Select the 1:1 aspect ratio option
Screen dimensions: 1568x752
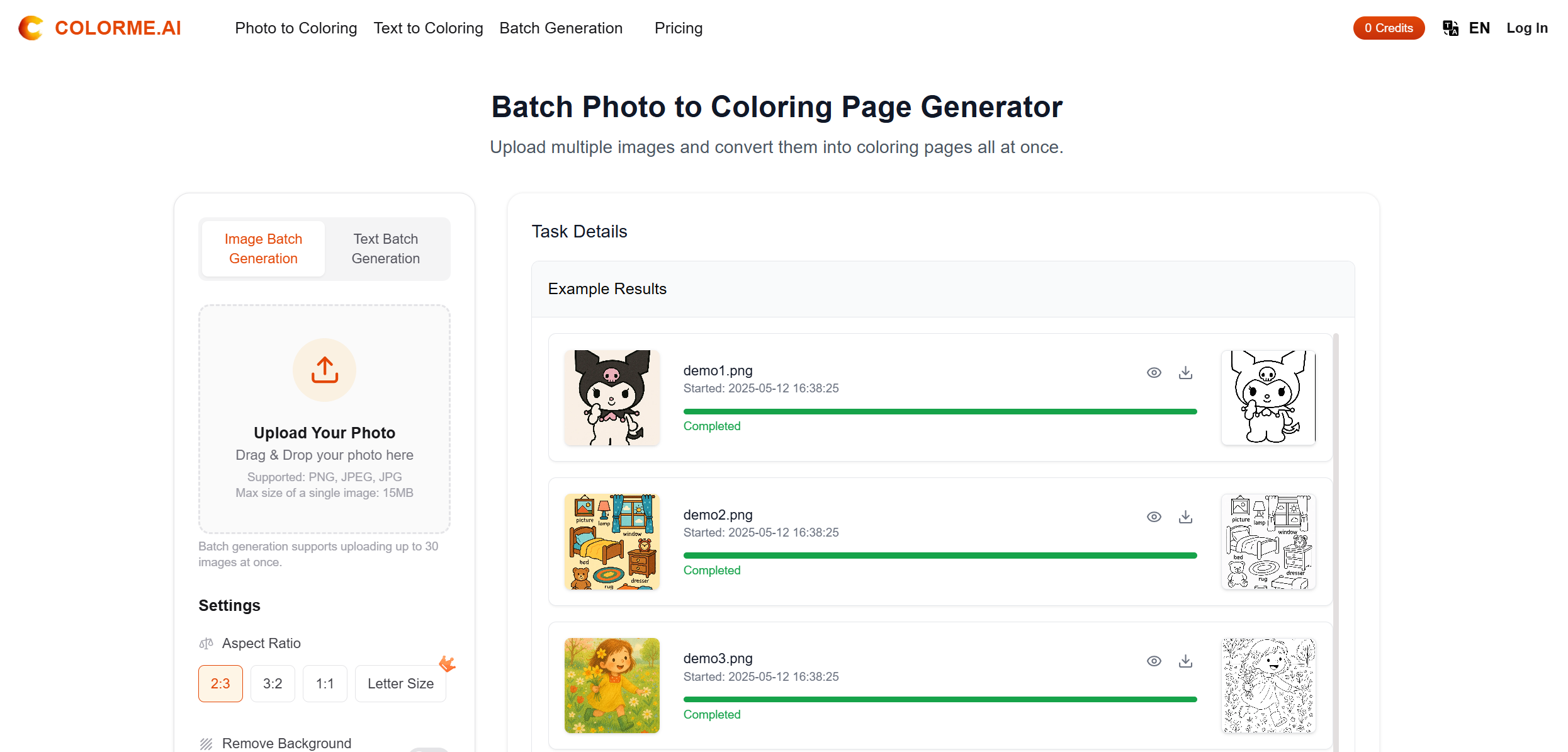point(325,683)
